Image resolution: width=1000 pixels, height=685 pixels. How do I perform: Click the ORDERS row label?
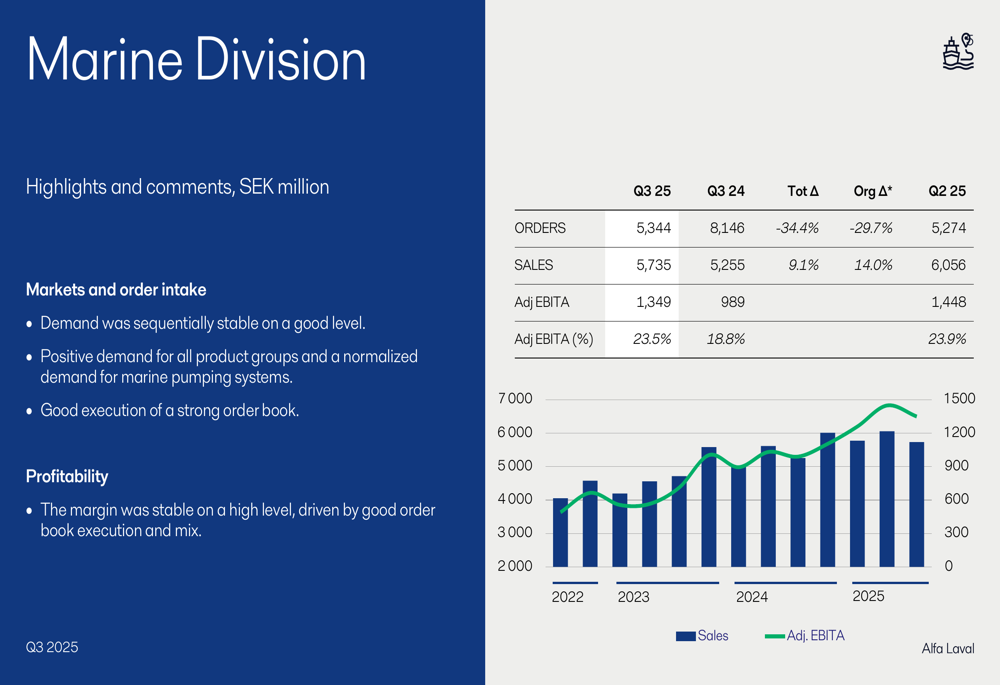point(540,228)
